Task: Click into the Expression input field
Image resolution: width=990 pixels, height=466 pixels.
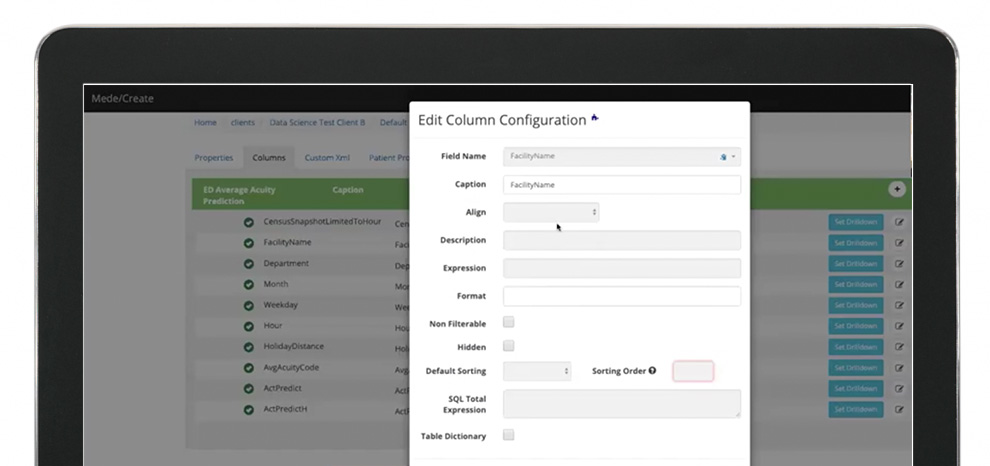Action: click(x=622, y=268)
